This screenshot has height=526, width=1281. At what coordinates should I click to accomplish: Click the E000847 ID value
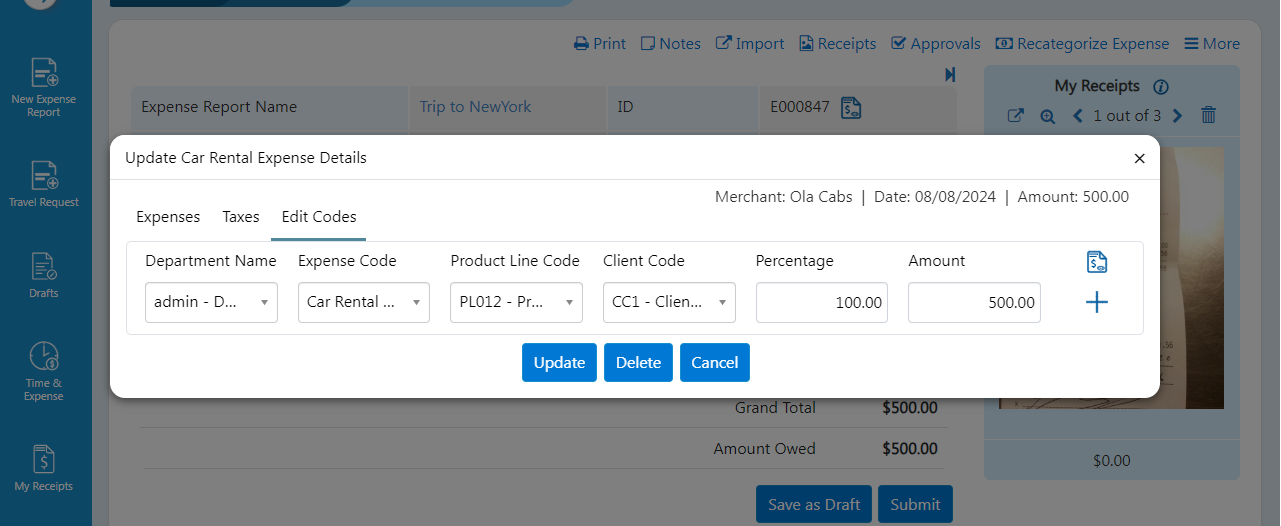pos(800,107)
